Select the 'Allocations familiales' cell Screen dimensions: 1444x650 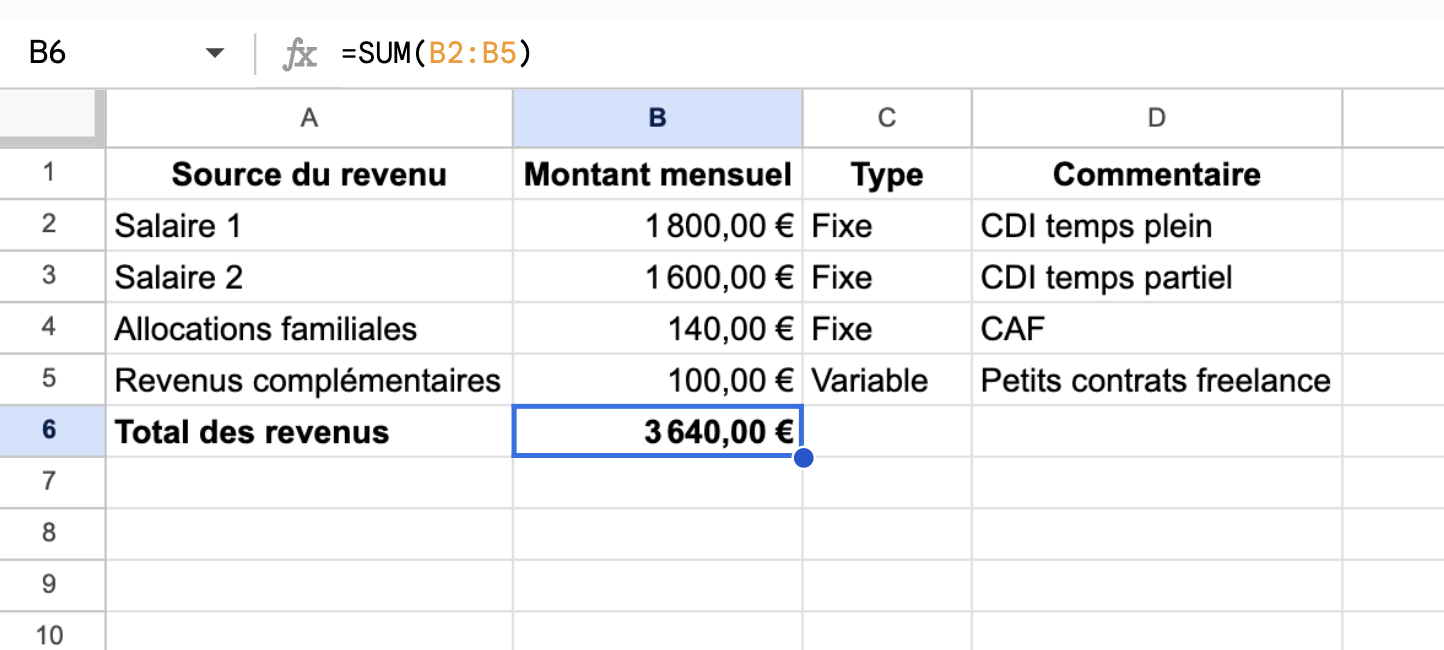[x=309, y=329]
